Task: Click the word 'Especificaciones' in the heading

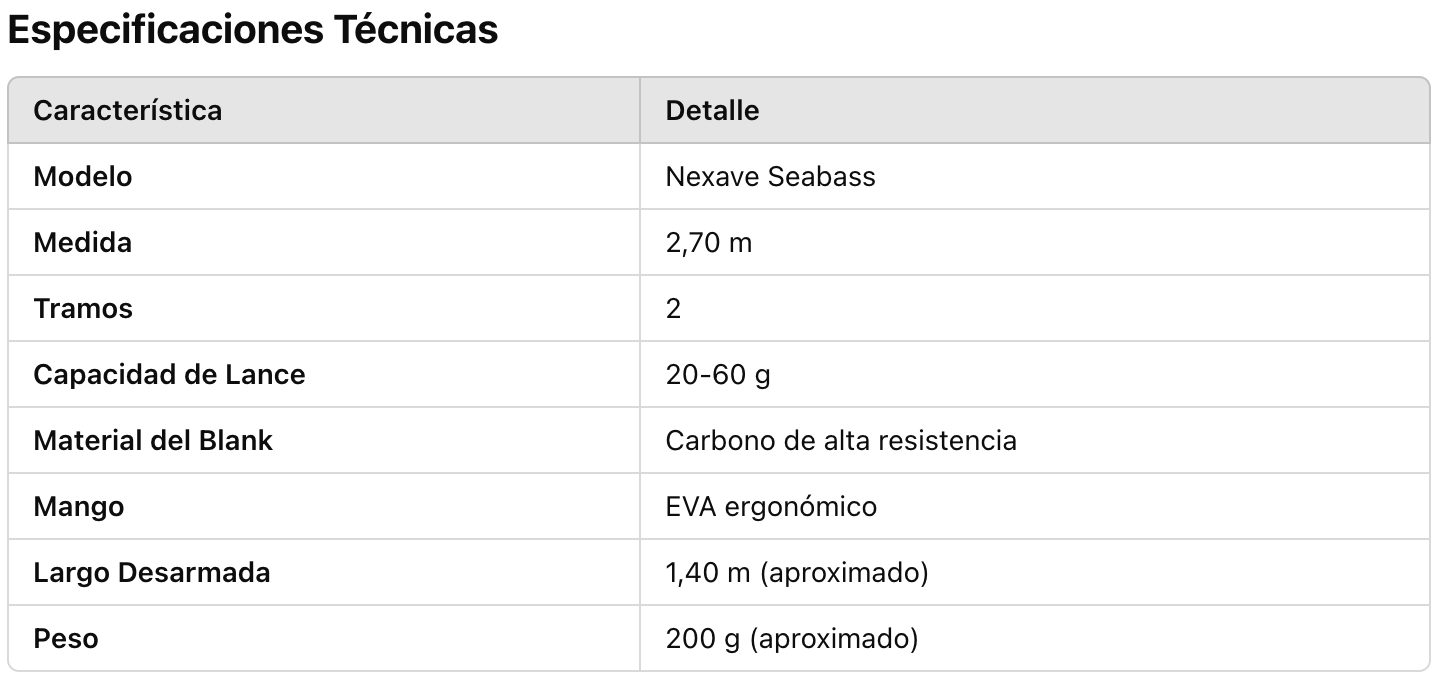Action: pos(162,31)
